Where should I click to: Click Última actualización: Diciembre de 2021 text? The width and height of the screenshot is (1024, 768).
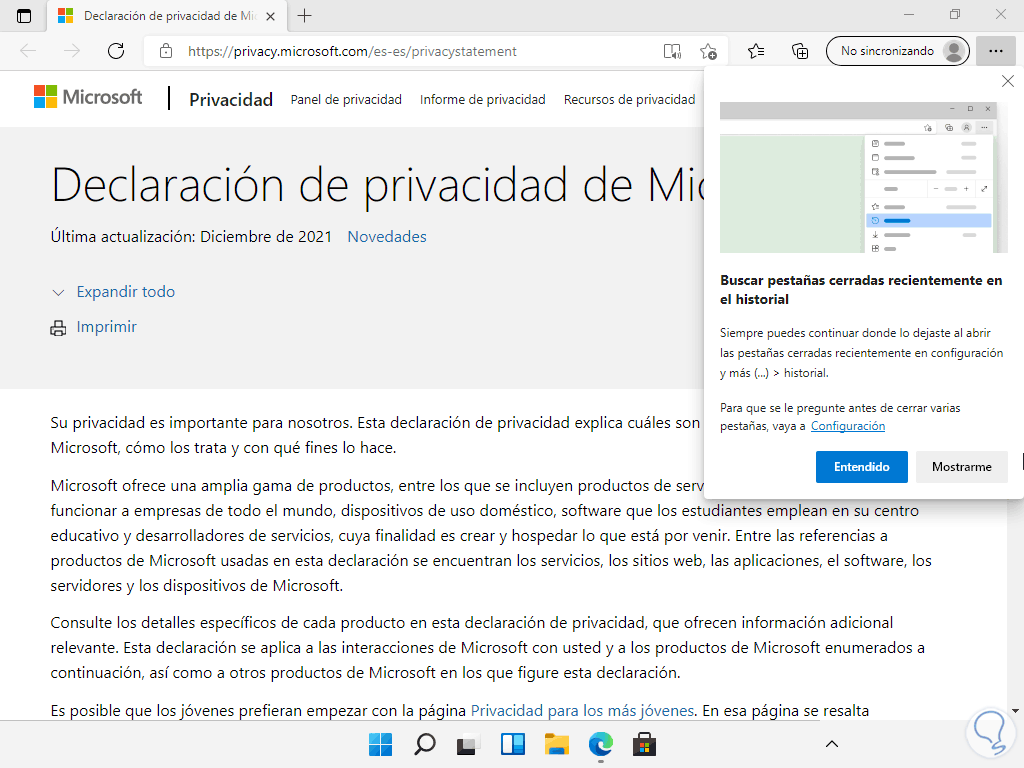(191, 236)
